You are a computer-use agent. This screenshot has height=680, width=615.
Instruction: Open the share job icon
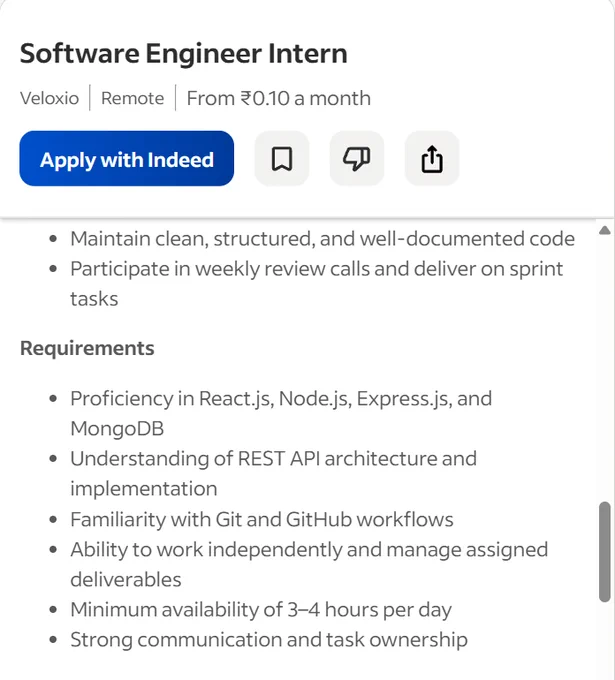point(432,159)
